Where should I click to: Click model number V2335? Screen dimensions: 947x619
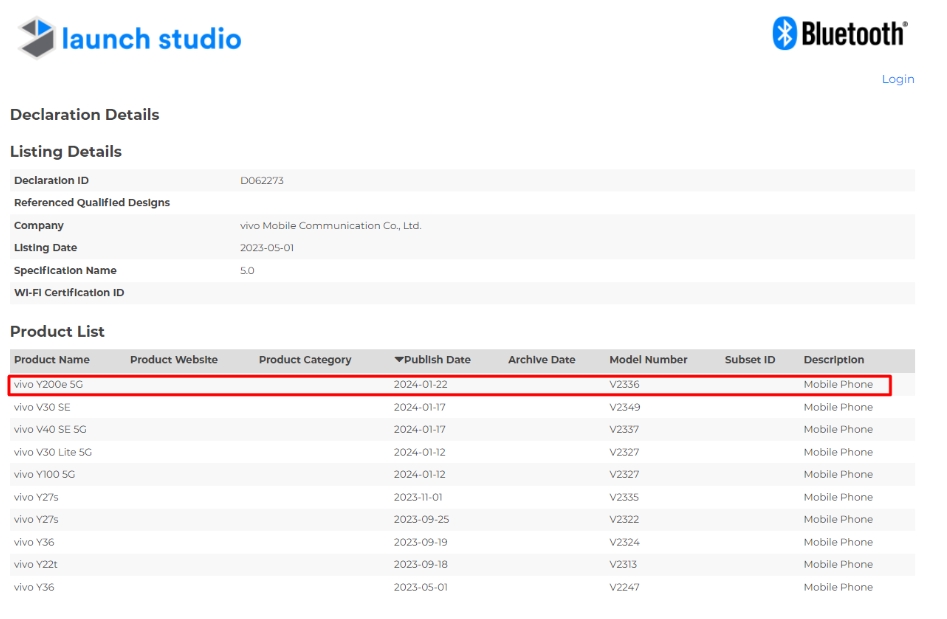[624, 498]
